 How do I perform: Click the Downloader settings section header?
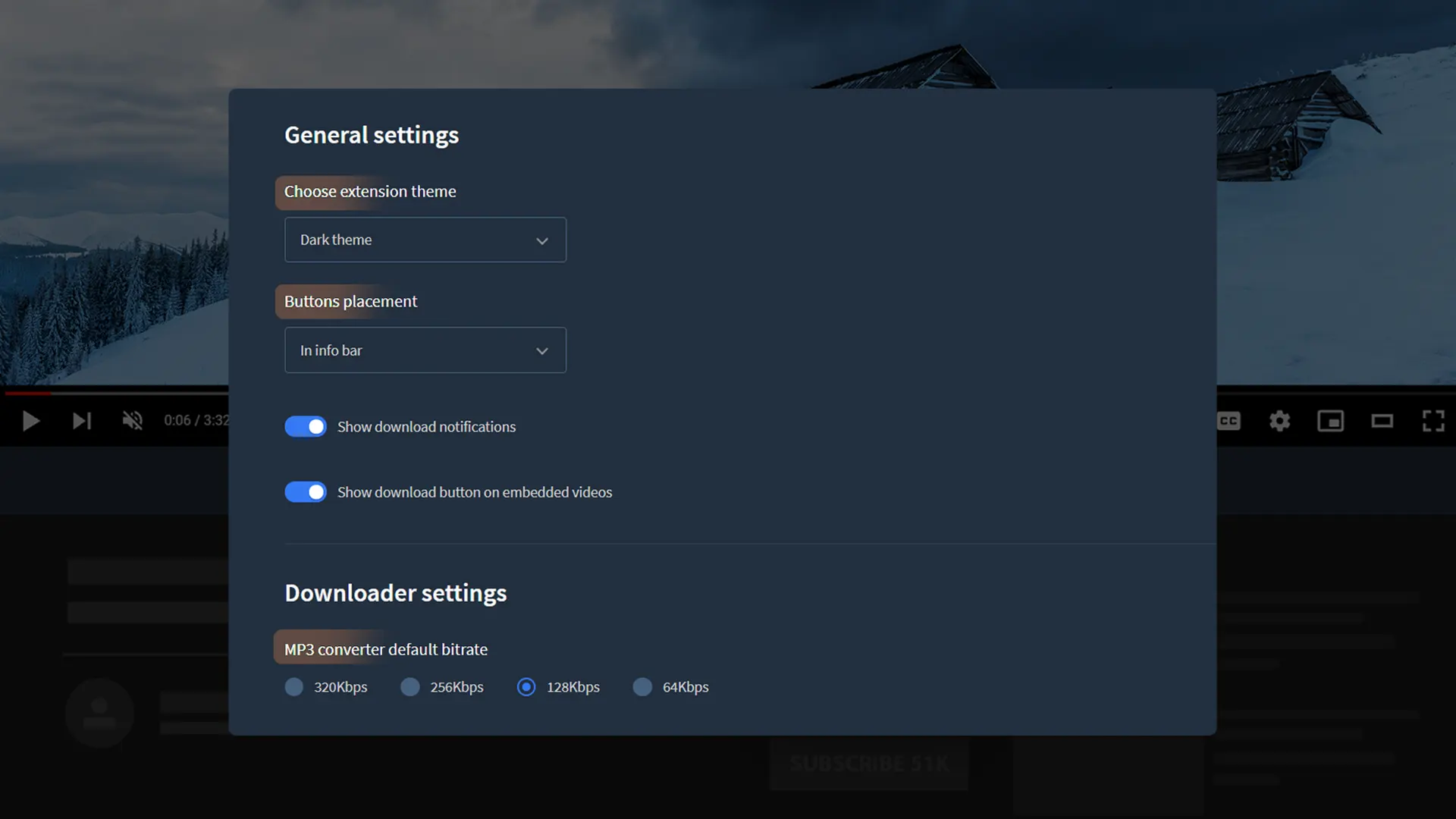395,592
